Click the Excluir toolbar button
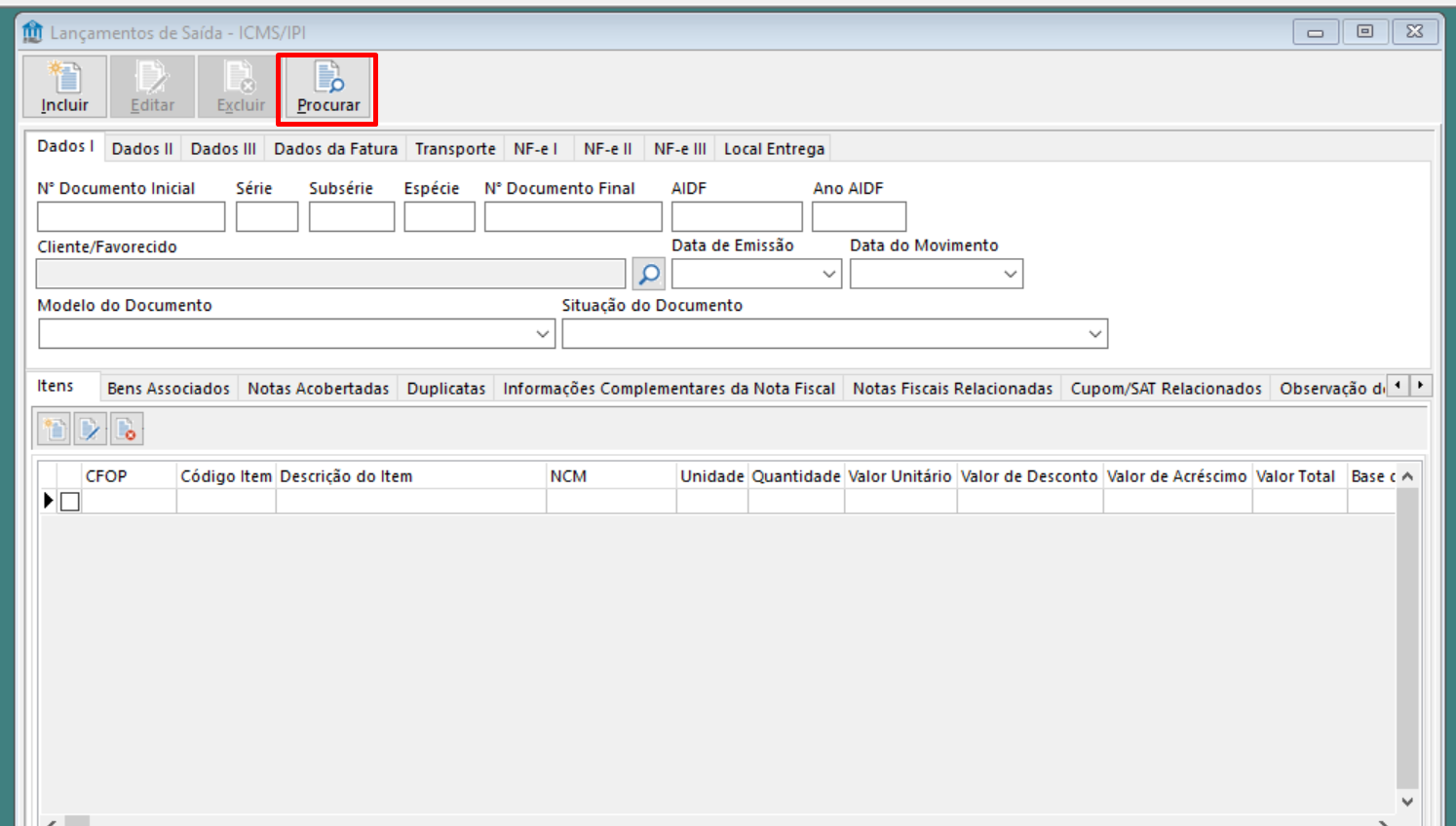The height and width of the screenshot is (826, 1456). (240, 87)
